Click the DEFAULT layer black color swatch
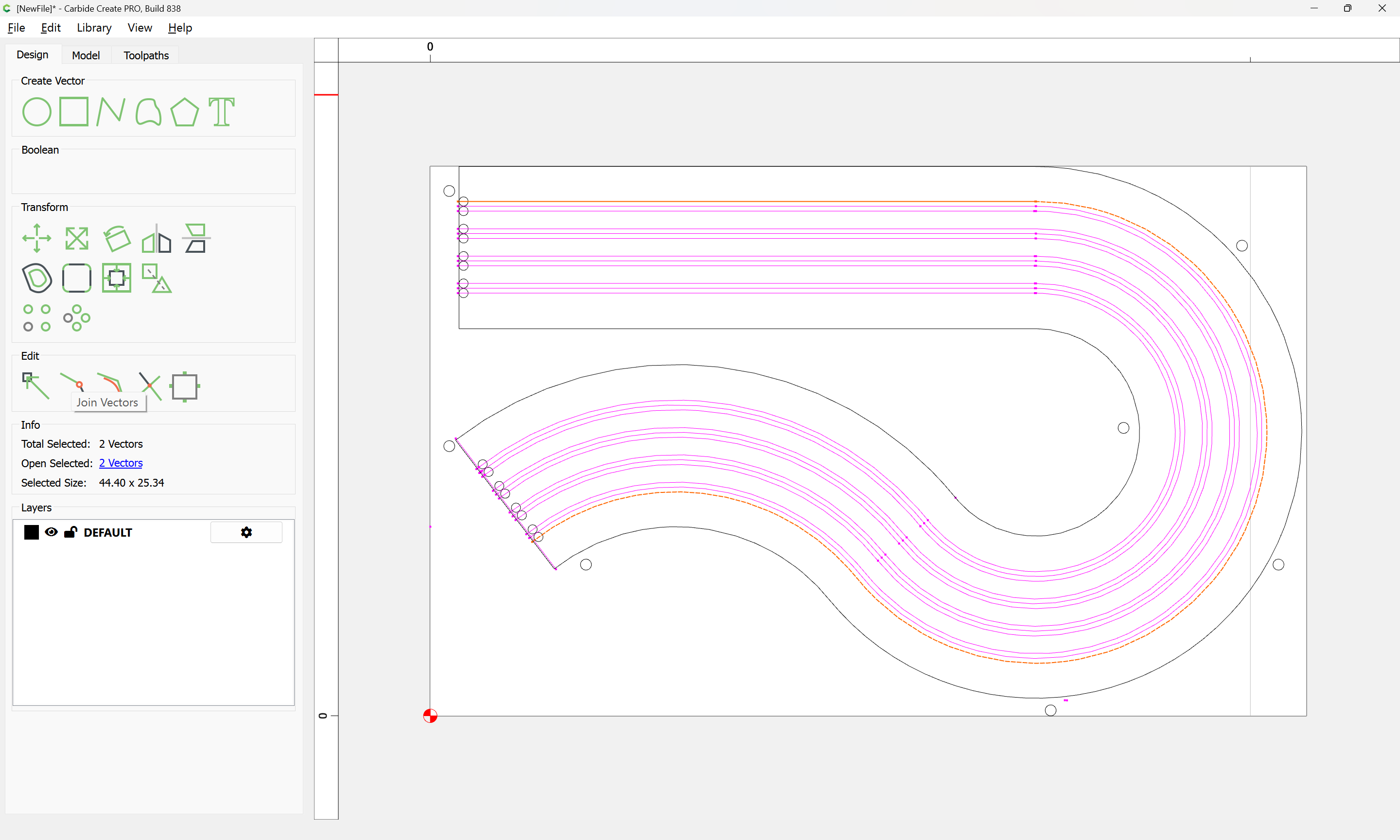This screenshot has width=1400, height=840. coord(32,532)
